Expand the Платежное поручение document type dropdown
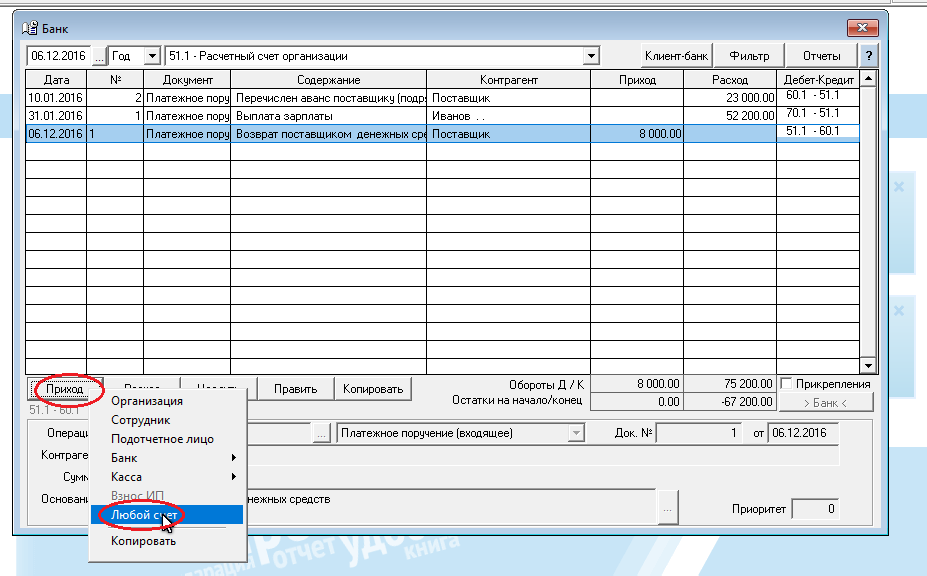The width and height of the screenshot is (927, 576). pyautogui.click(x=576, y=434)
